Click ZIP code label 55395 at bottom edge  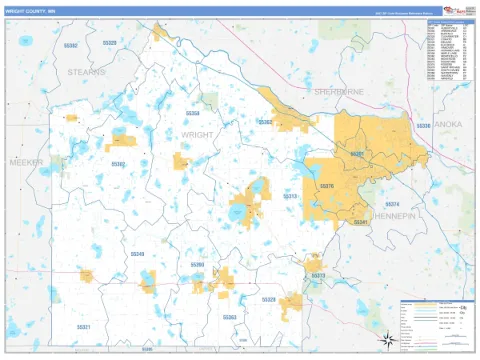pos(147,349)
